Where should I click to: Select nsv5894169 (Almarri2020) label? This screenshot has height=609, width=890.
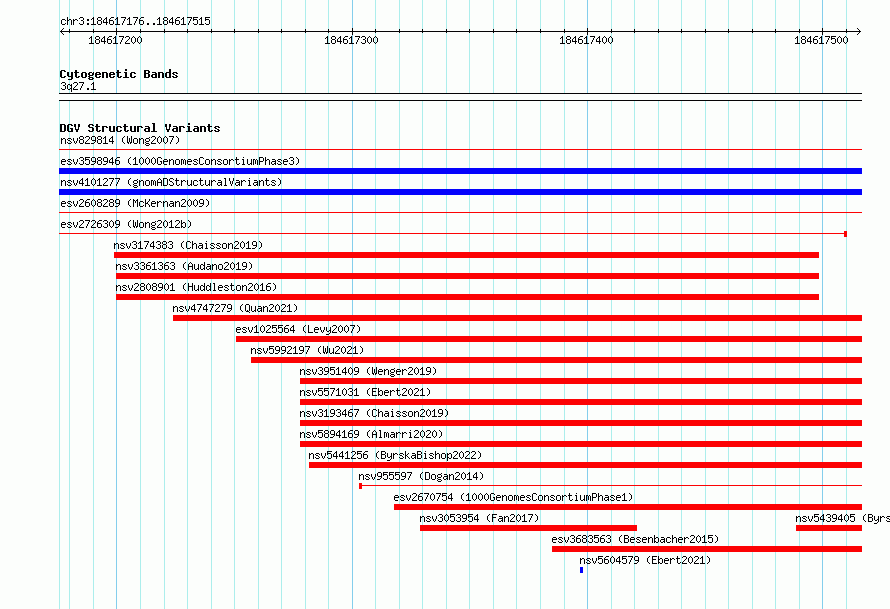point(371,434)
